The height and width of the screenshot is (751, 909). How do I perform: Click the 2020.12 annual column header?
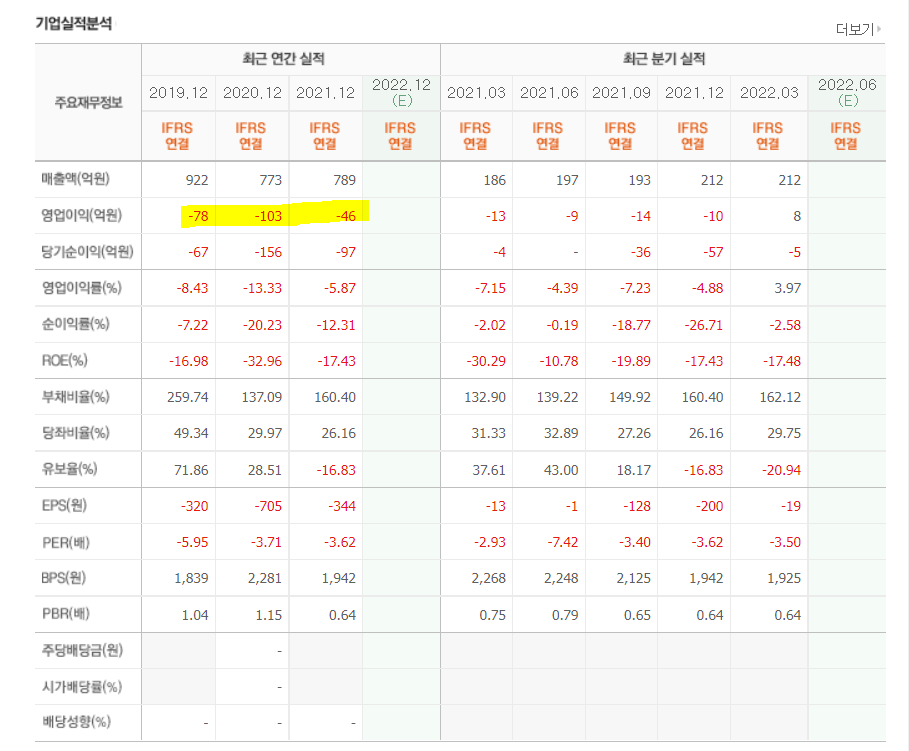[252, 93]
